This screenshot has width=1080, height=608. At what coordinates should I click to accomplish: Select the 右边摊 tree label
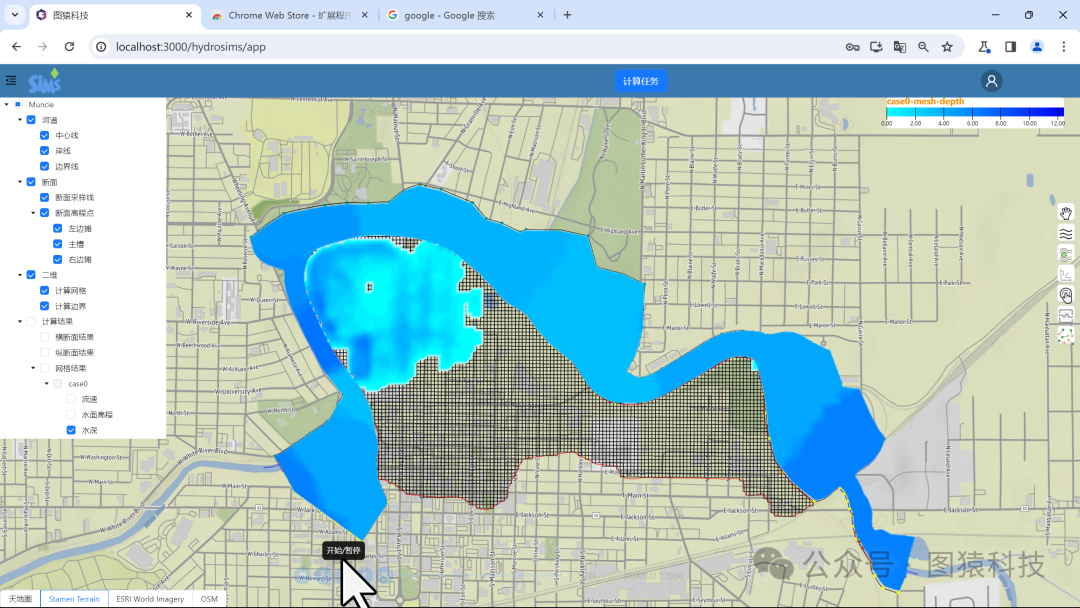(80, 260)
